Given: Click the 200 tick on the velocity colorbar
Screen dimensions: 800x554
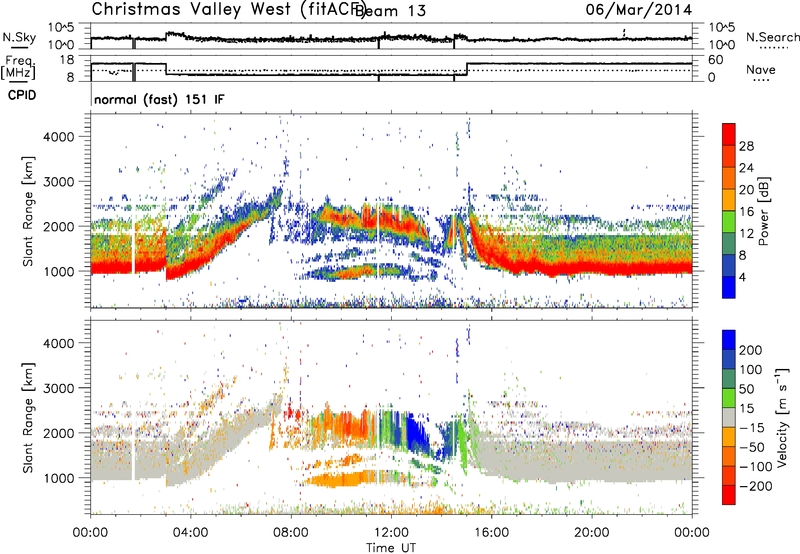Looking at the screenshot, I should pos(751,350).
